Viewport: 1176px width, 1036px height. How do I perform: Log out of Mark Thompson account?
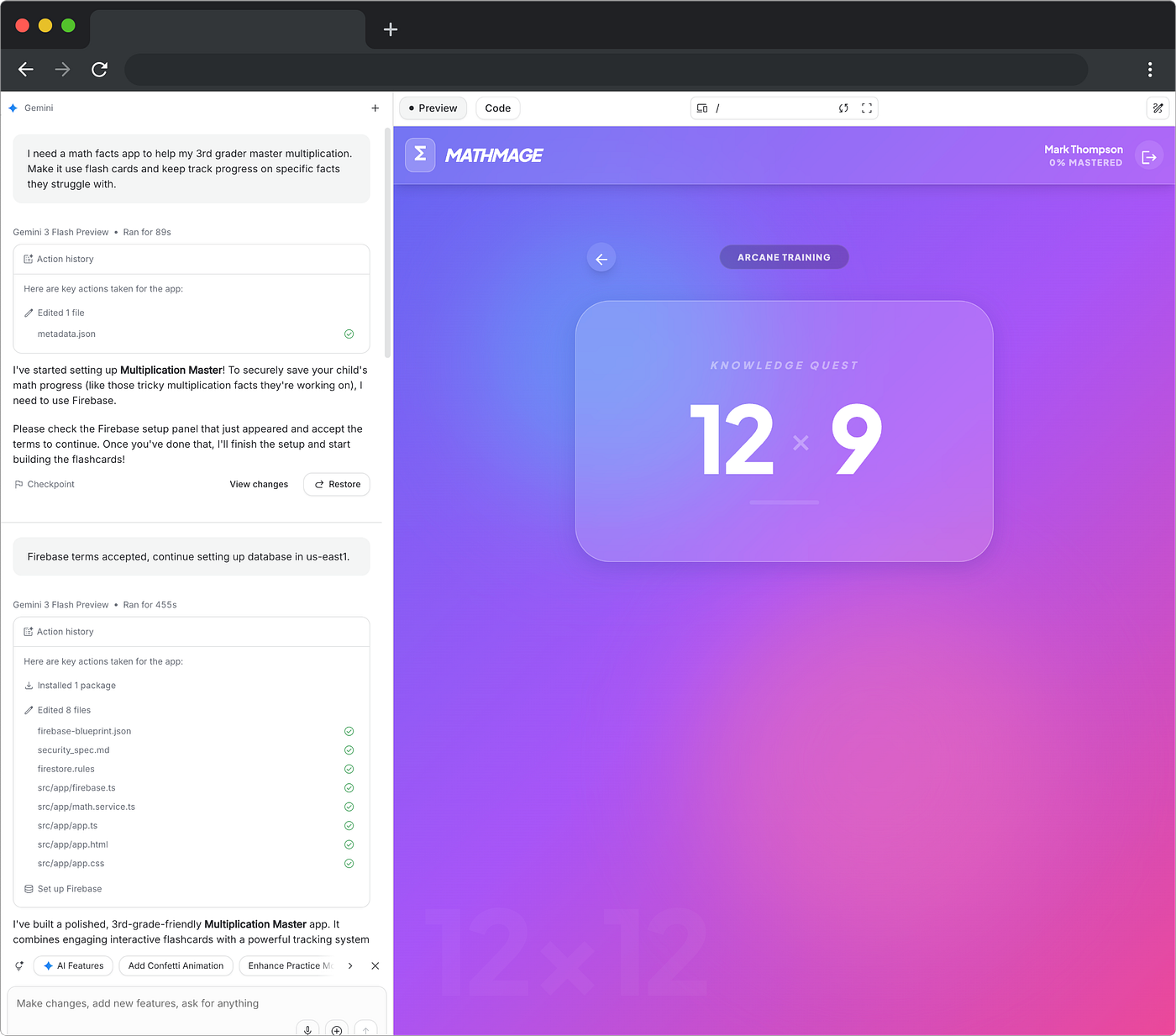(x=1149, y=157)
